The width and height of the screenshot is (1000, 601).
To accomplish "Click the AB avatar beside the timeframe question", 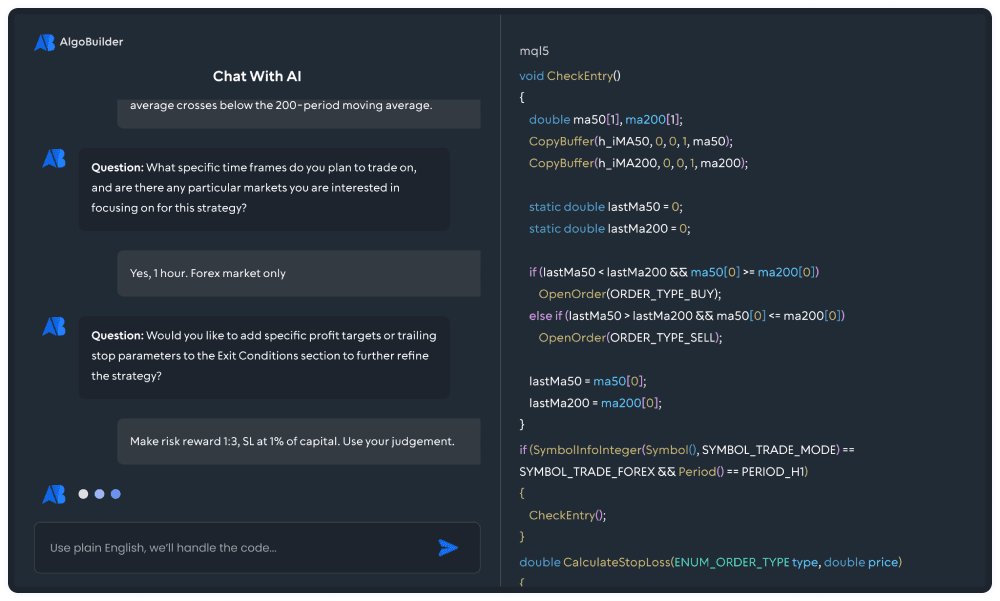I will [53, 158].
